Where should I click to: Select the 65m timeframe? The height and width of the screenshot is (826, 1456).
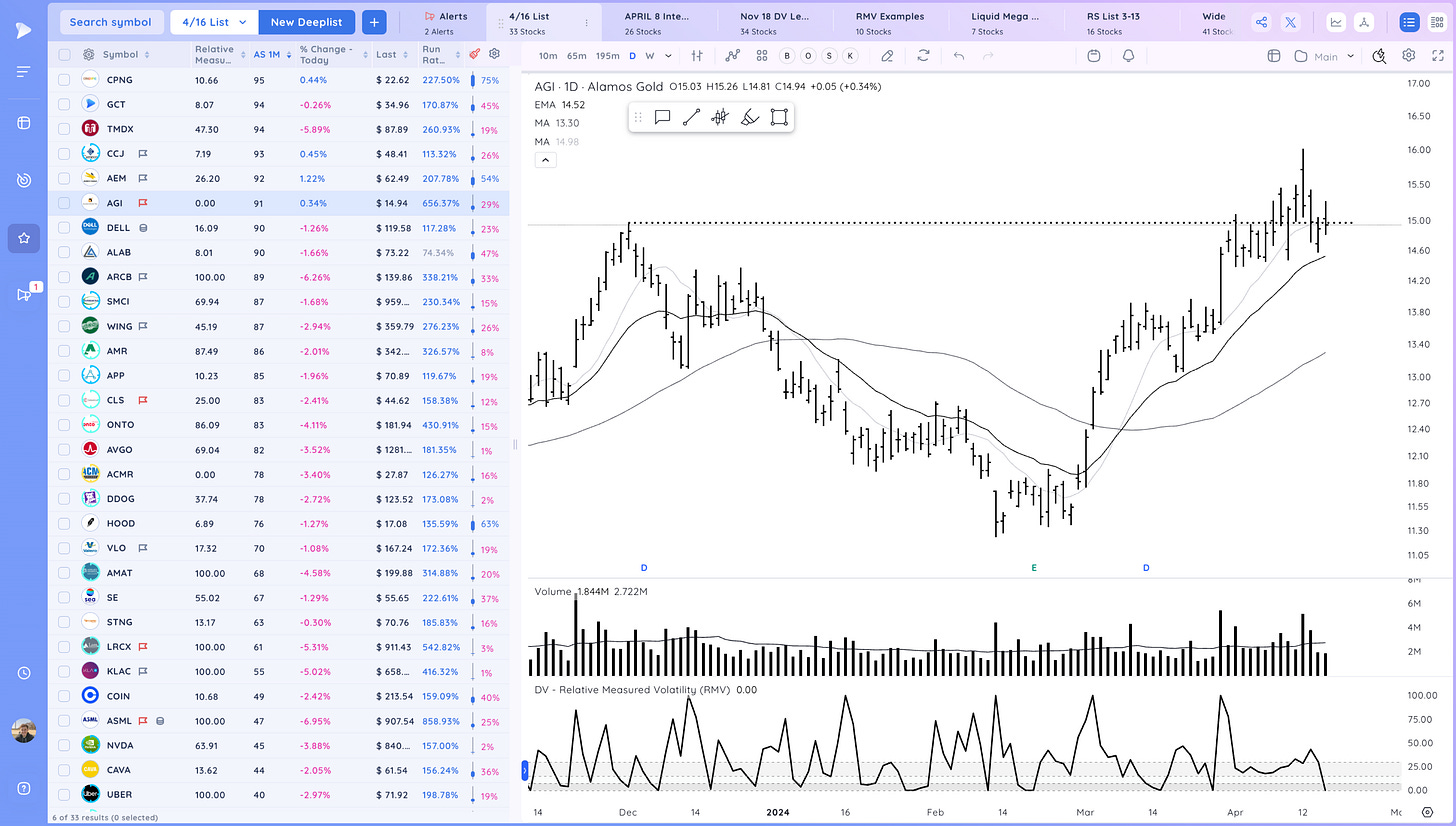pyautogui.click(x=576, y=56)
